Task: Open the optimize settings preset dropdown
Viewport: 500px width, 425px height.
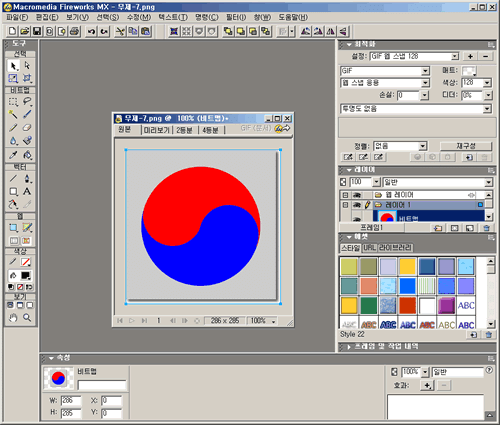Action: click(x=455, y=57)
